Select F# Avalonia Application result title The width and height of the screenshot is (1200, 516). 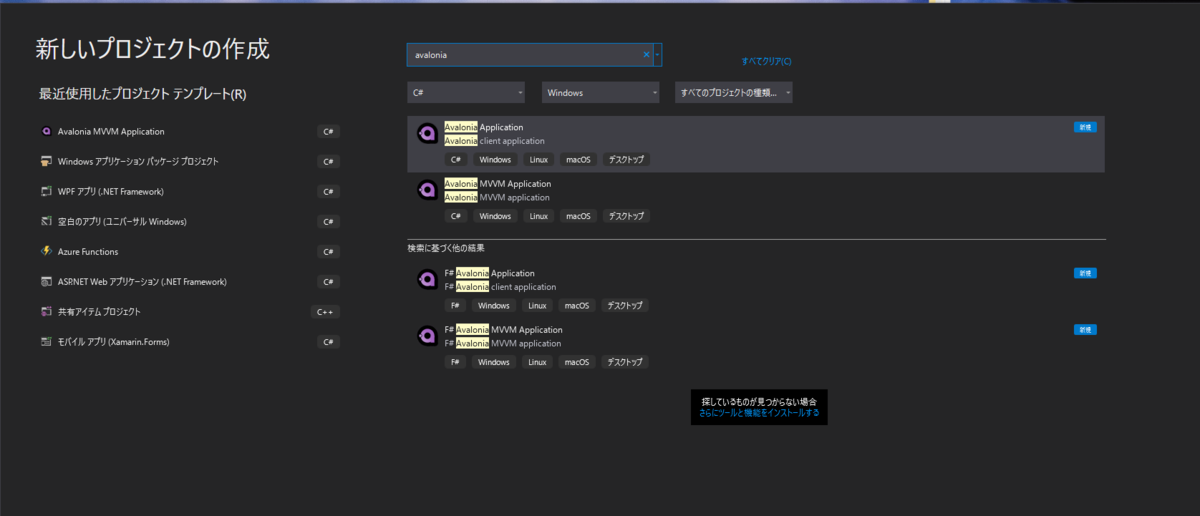(x=490, y=273)
